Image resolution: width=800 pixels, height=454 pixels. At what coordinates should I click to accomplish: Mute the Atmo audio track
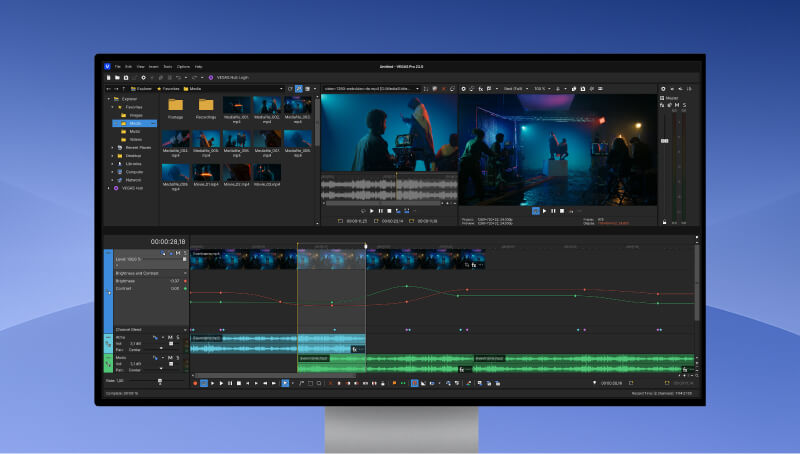(x=170, y=338)
